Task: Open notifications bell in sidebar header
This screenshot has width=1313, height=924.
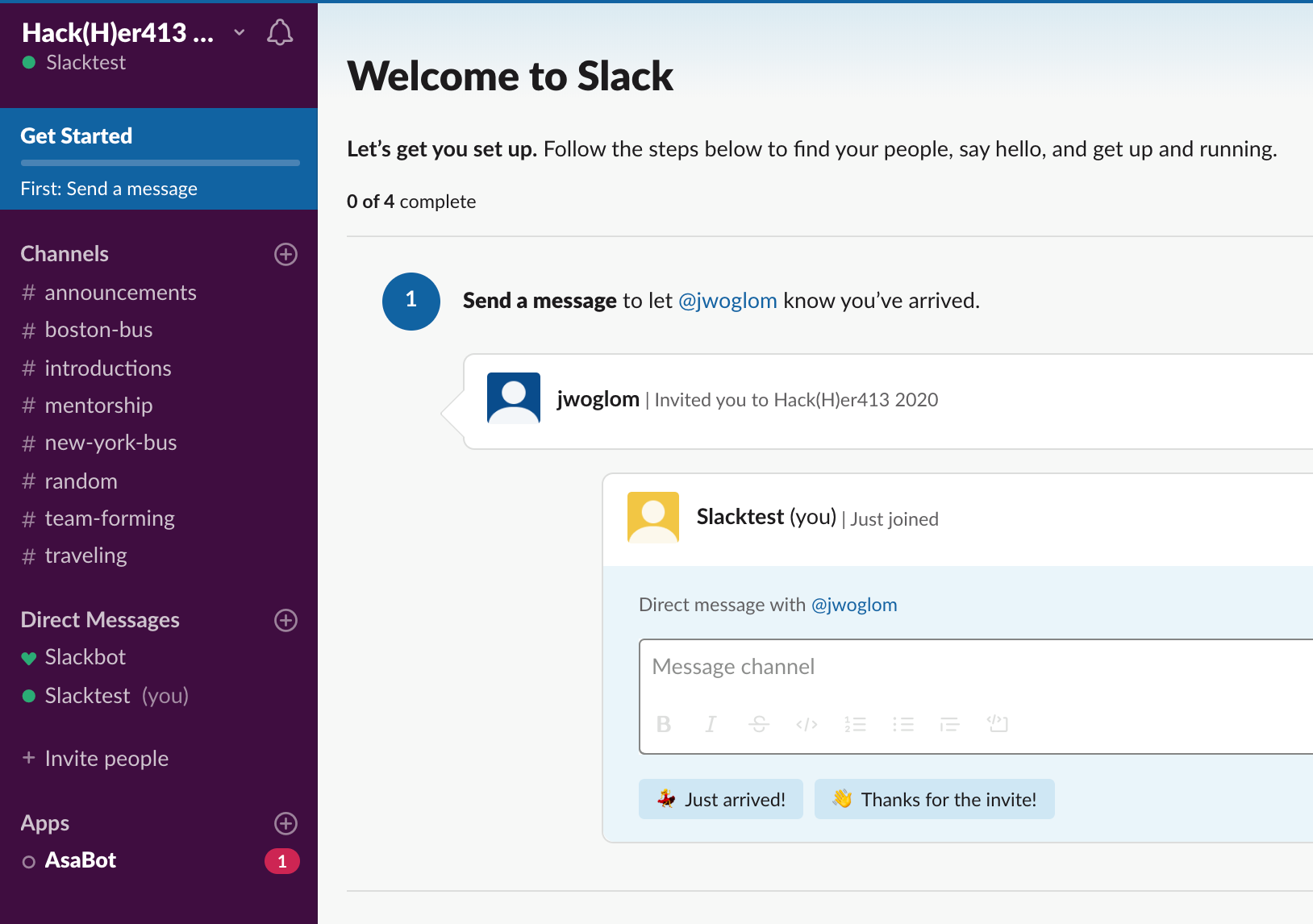Action: coord(280,32)
